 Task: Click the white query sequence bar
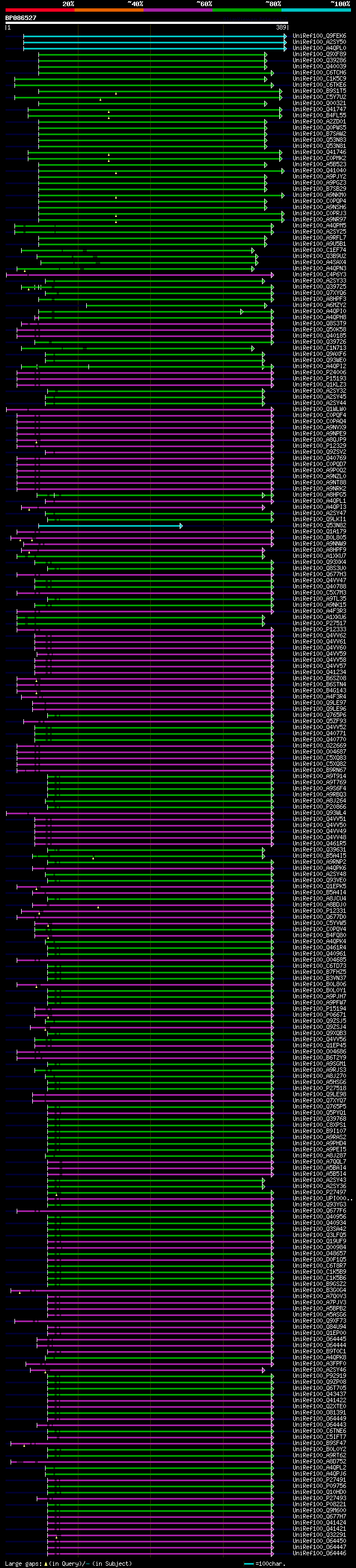(147, 23)
